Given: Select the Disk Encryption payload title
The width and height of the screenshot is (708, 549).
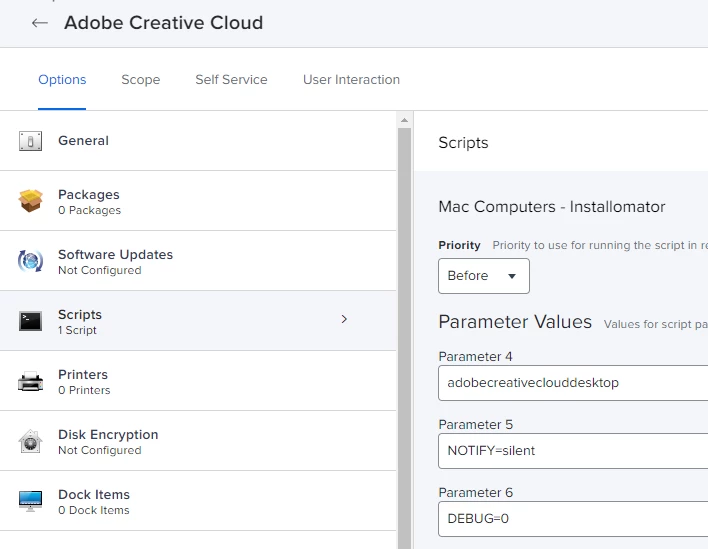Looking at the screenshot, I should point(108,435).
